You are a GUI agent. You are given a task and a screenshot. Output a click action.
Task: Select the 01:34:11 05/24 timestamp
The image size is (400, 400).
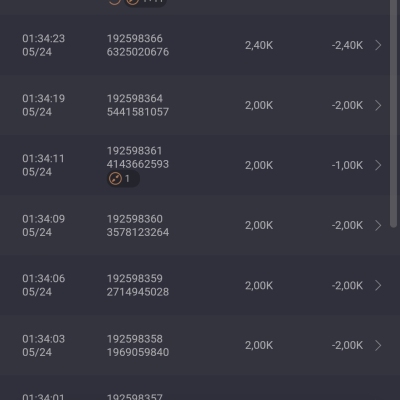click(x=43, y=165)
